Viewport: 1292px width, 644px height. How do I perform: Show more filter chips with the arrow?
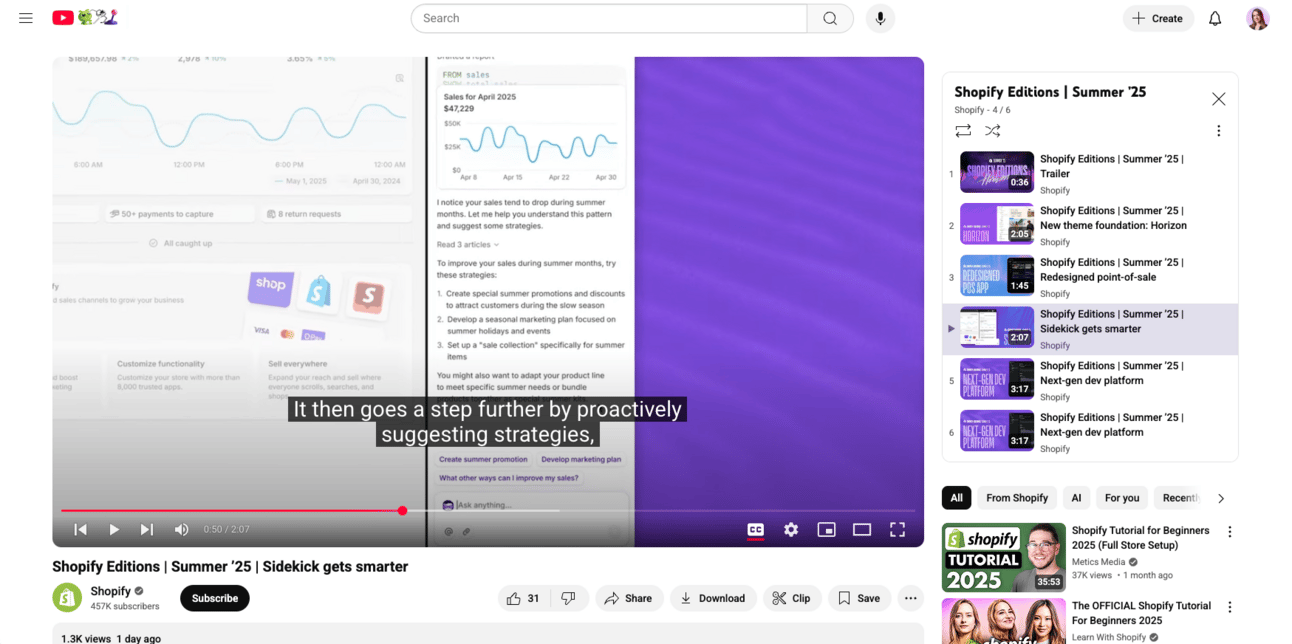pyautogui.click(x=1221, y=498)
